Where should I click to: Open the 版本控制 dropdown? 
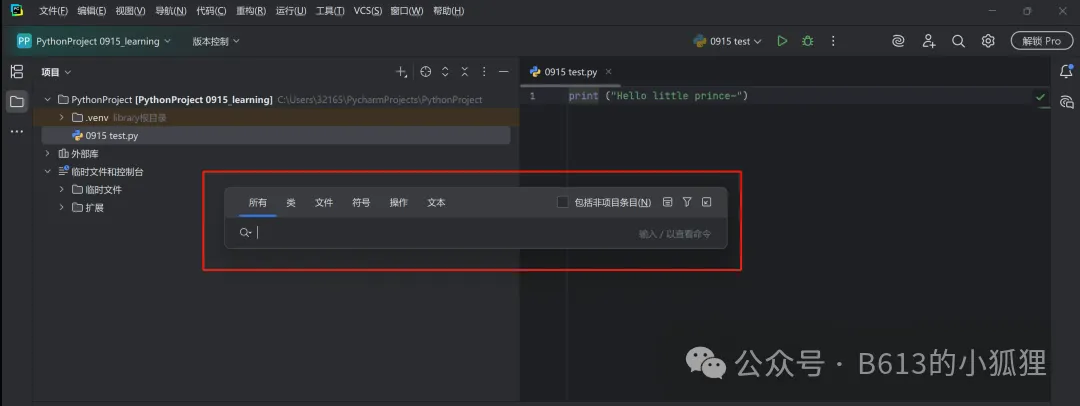tap(216, 41)
